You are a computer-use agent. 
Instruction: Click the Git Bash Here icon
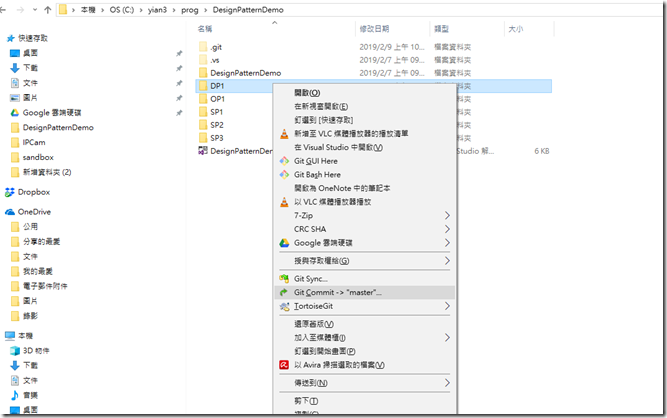pyautogui.click(x=284, y=175)
